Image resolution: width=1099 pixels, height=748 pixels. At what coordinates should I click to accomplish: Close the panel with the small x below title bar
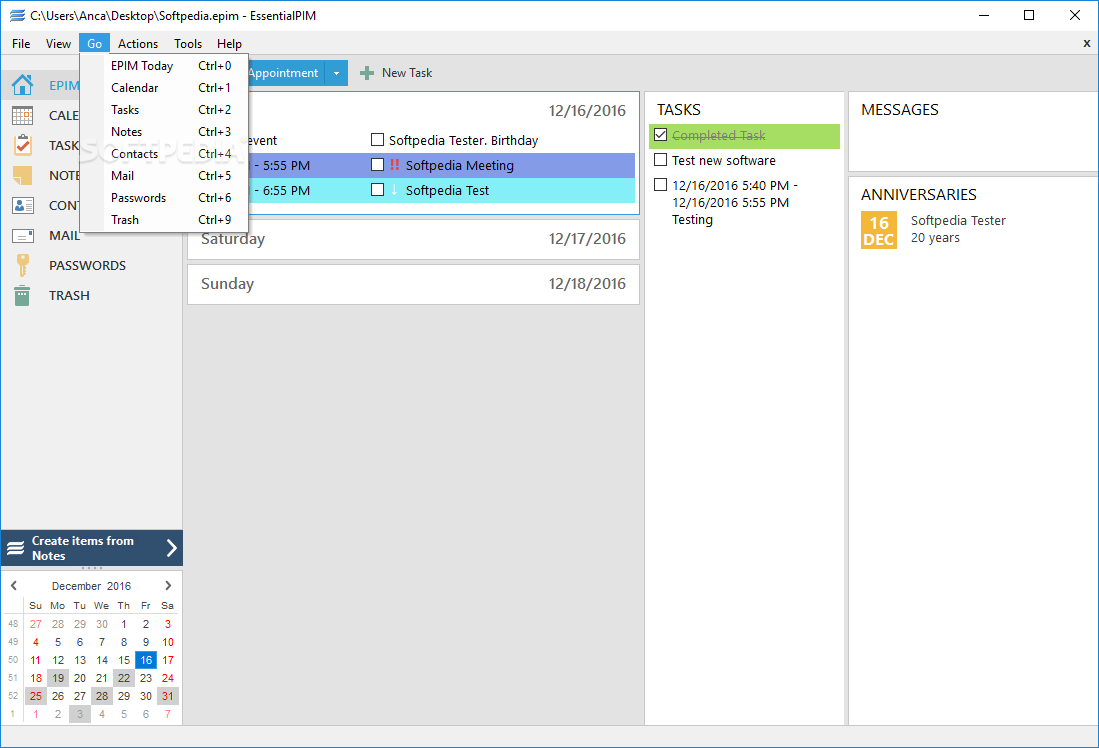pyautogui.click(x=1086, y=43)
